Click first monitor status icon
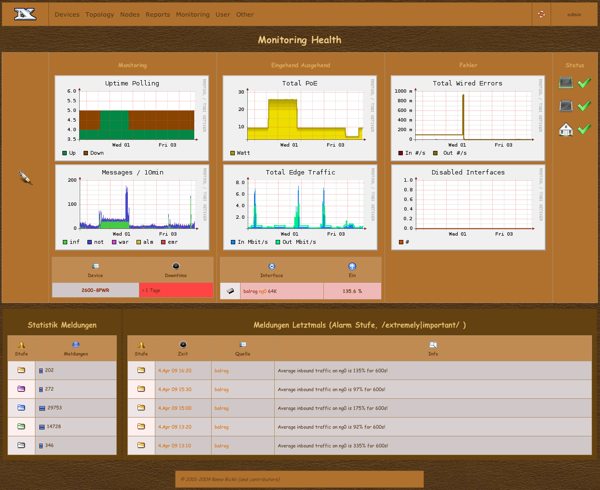600x490 pixels. [x=566, y=83]
